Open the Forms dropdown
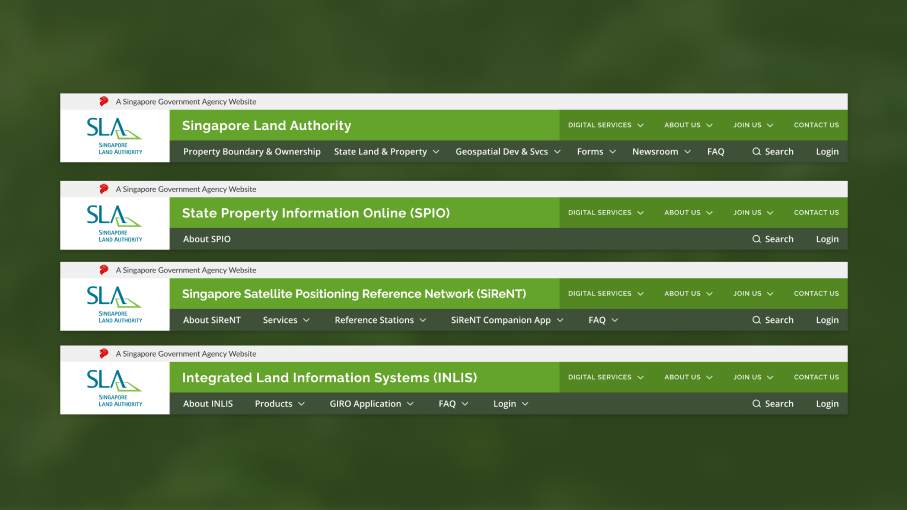 pos(596,151)
